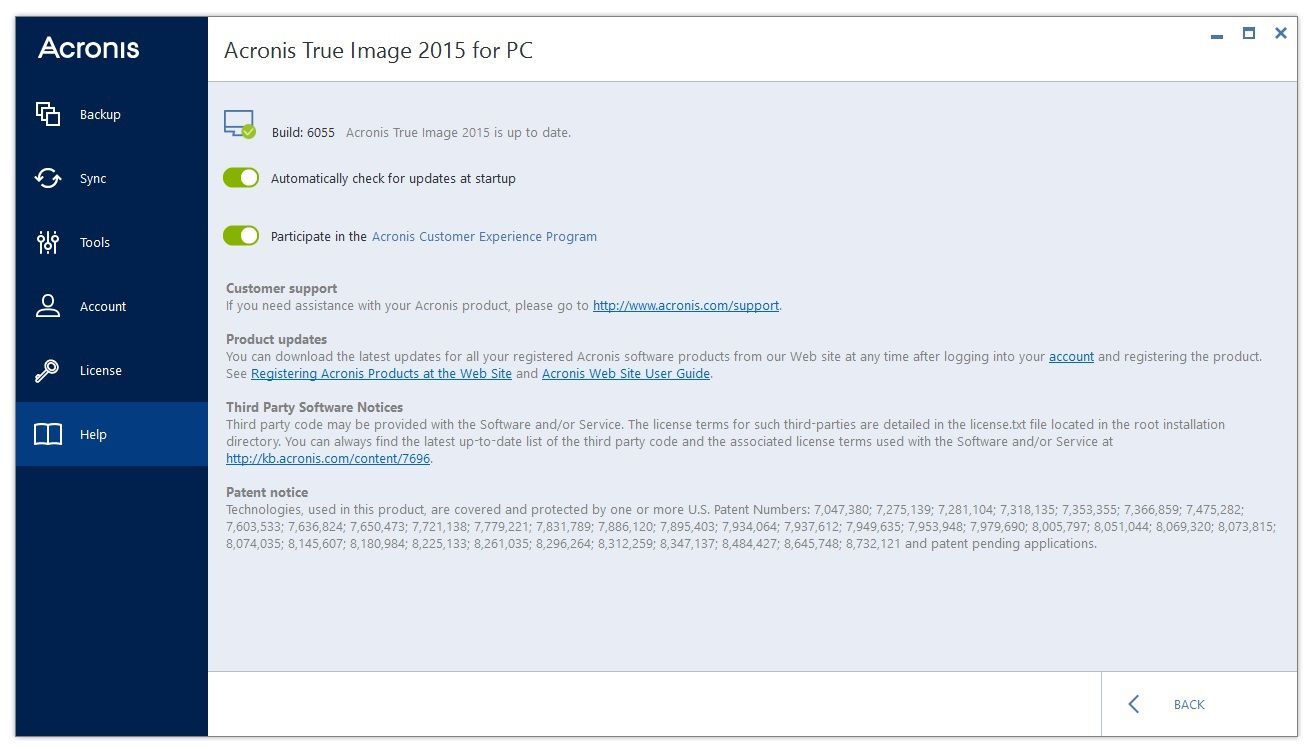Open kb.acronis.com/content/7696 link

click(329, 459)
